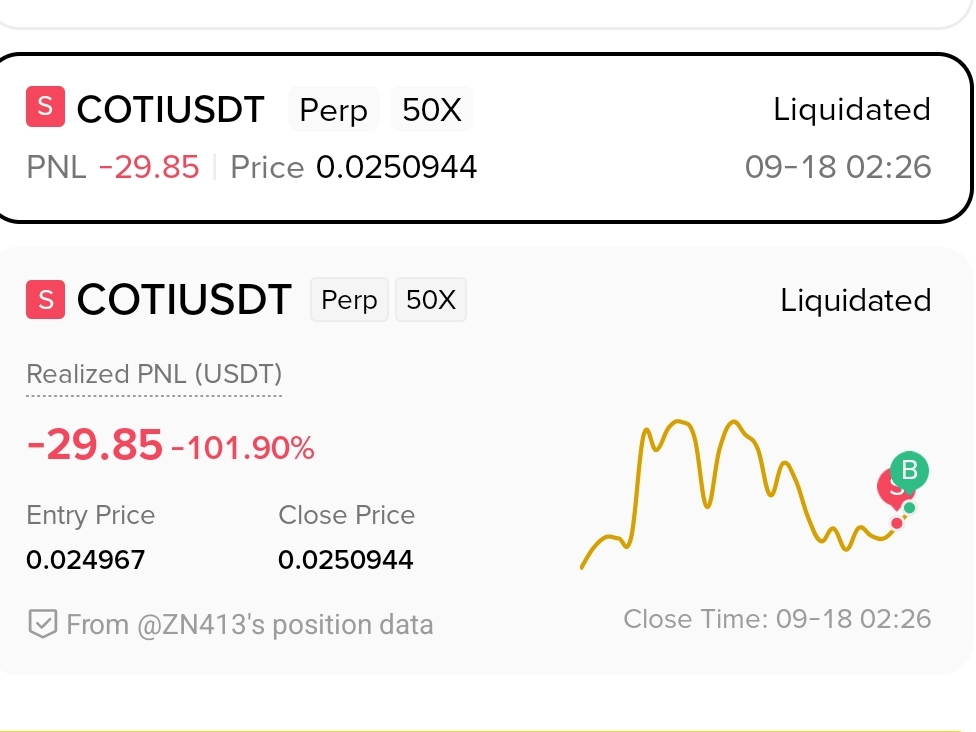976x732 pixels.
Task: Click the Close Price value 0.0250944
Action: point(345,560)
